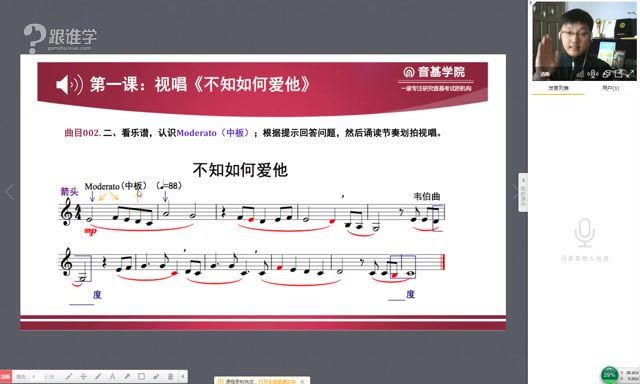Viewport: 640px width, 384px height.
Task: Click the red button at toolbar left
Action: click(6, 376)
